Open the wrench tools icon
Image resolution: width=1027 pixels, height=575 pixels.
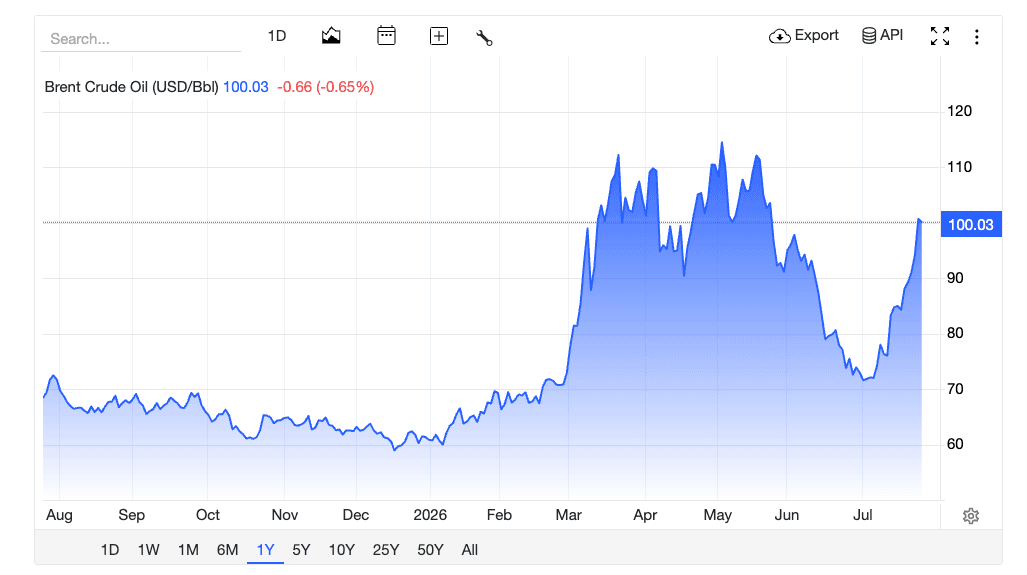point(484,38)
